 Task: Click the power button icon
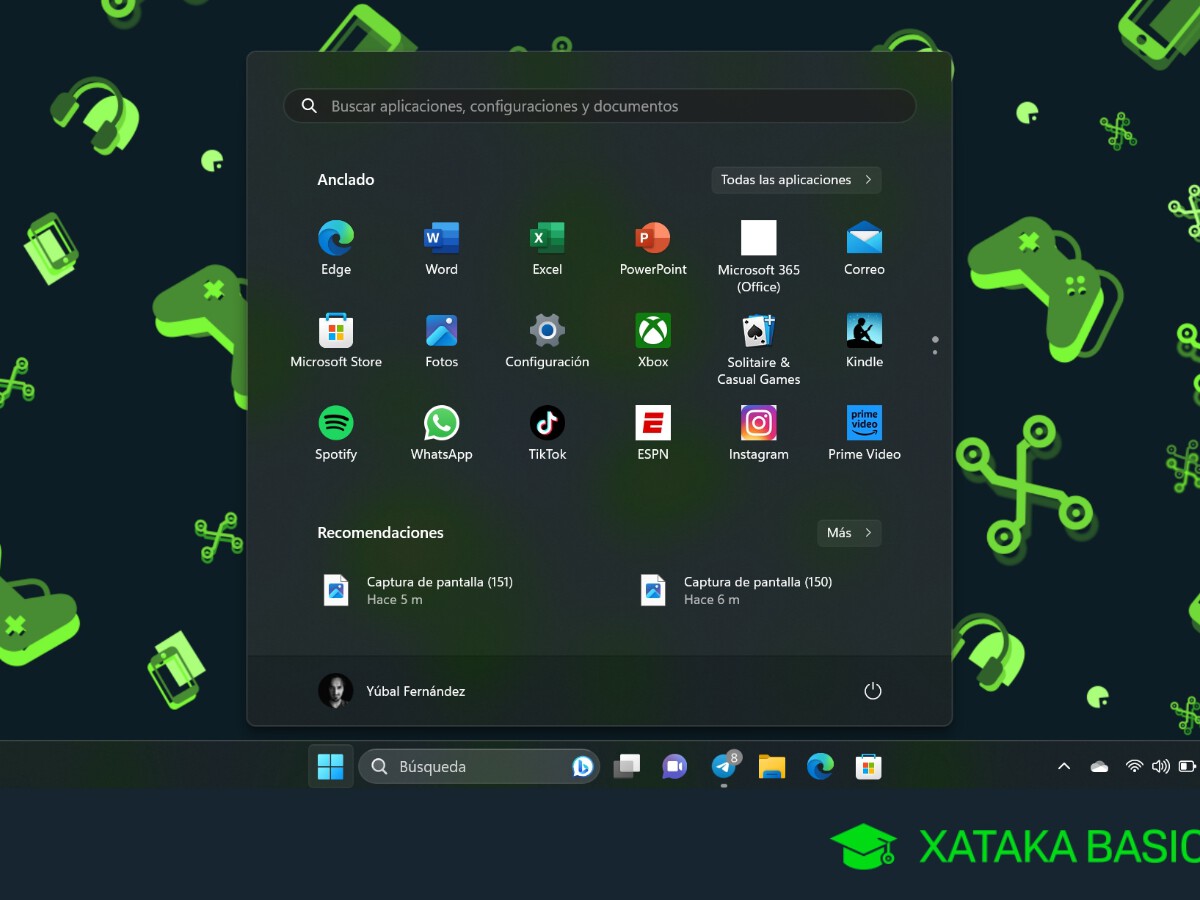coord(872,691)
